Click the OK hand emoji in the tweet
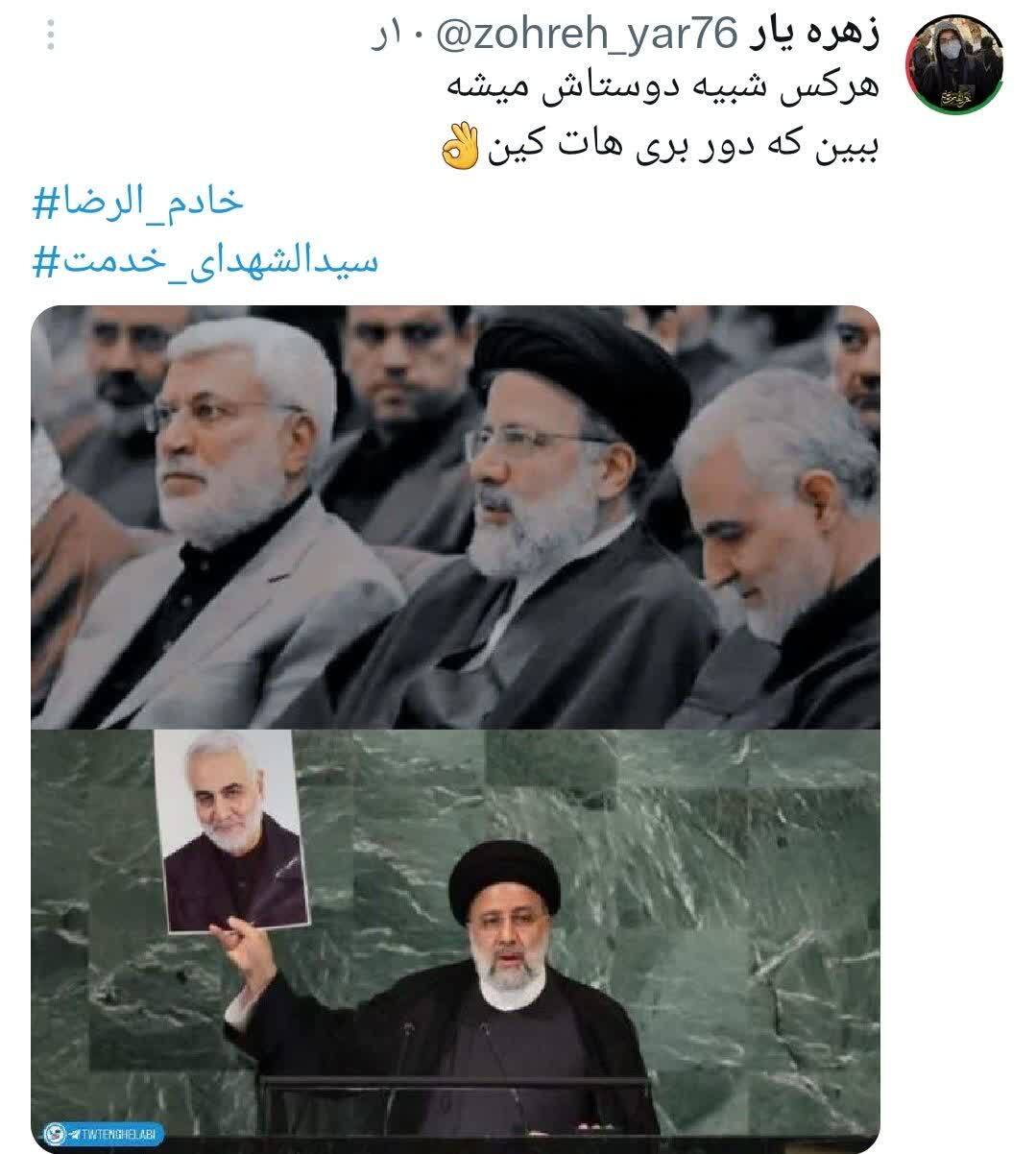The width and height of the screenshot is (1036, 1154). coord(459,148)
